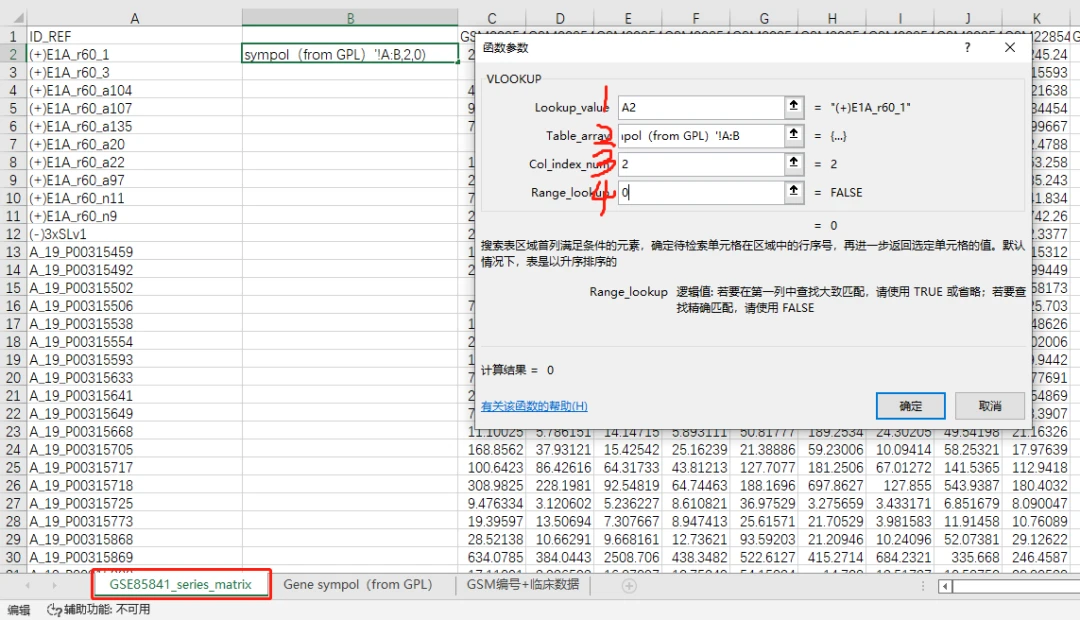The width and height of the screenshot is (1080, 620).
Task: Switch to GSM编号+临床数据 sheet tab
Action: tap(522, 584)
